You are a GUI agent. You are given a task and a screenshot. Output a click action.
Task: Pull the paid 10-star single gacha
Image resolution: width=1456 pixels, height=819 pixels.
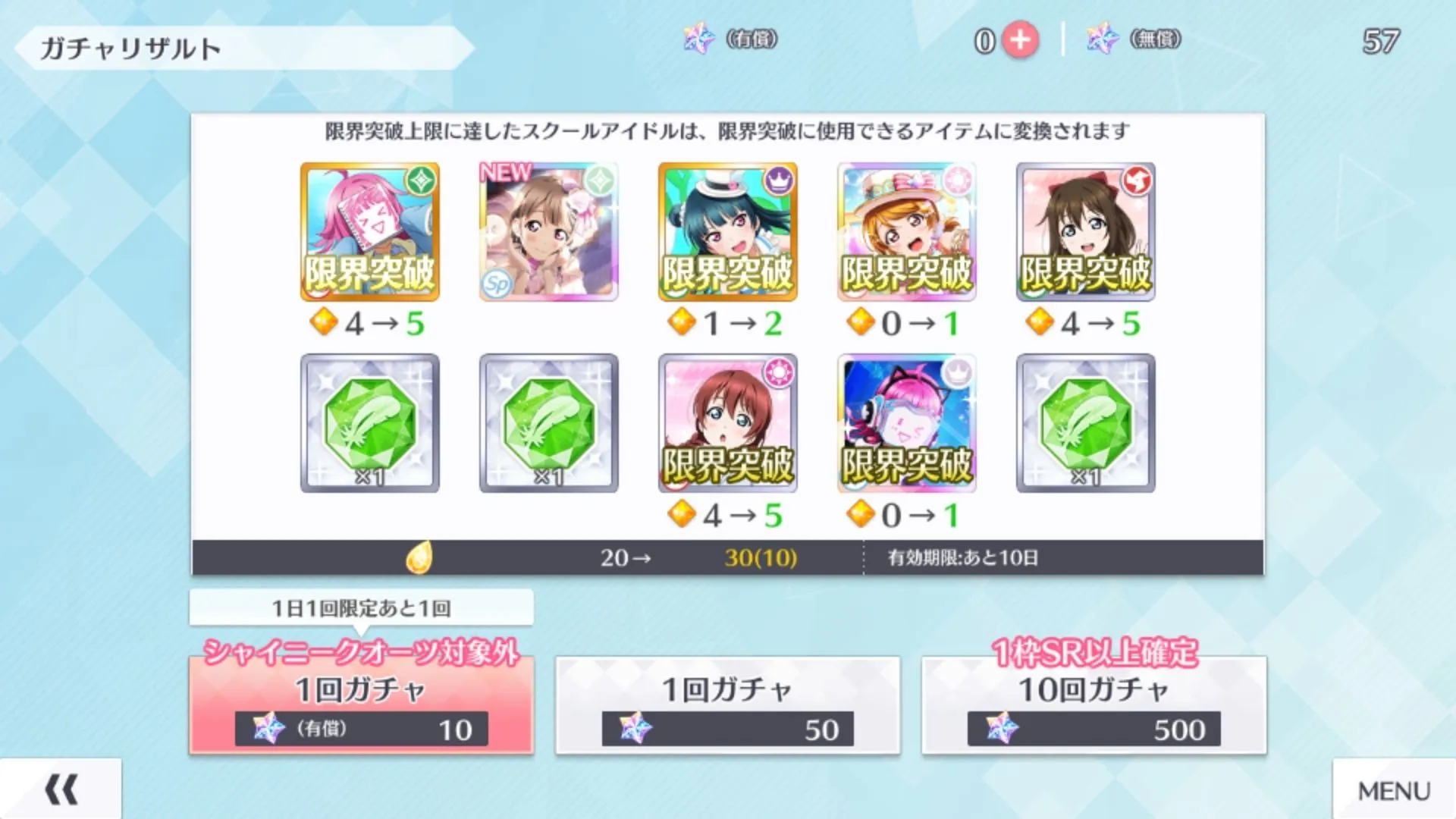click(362, 704)
